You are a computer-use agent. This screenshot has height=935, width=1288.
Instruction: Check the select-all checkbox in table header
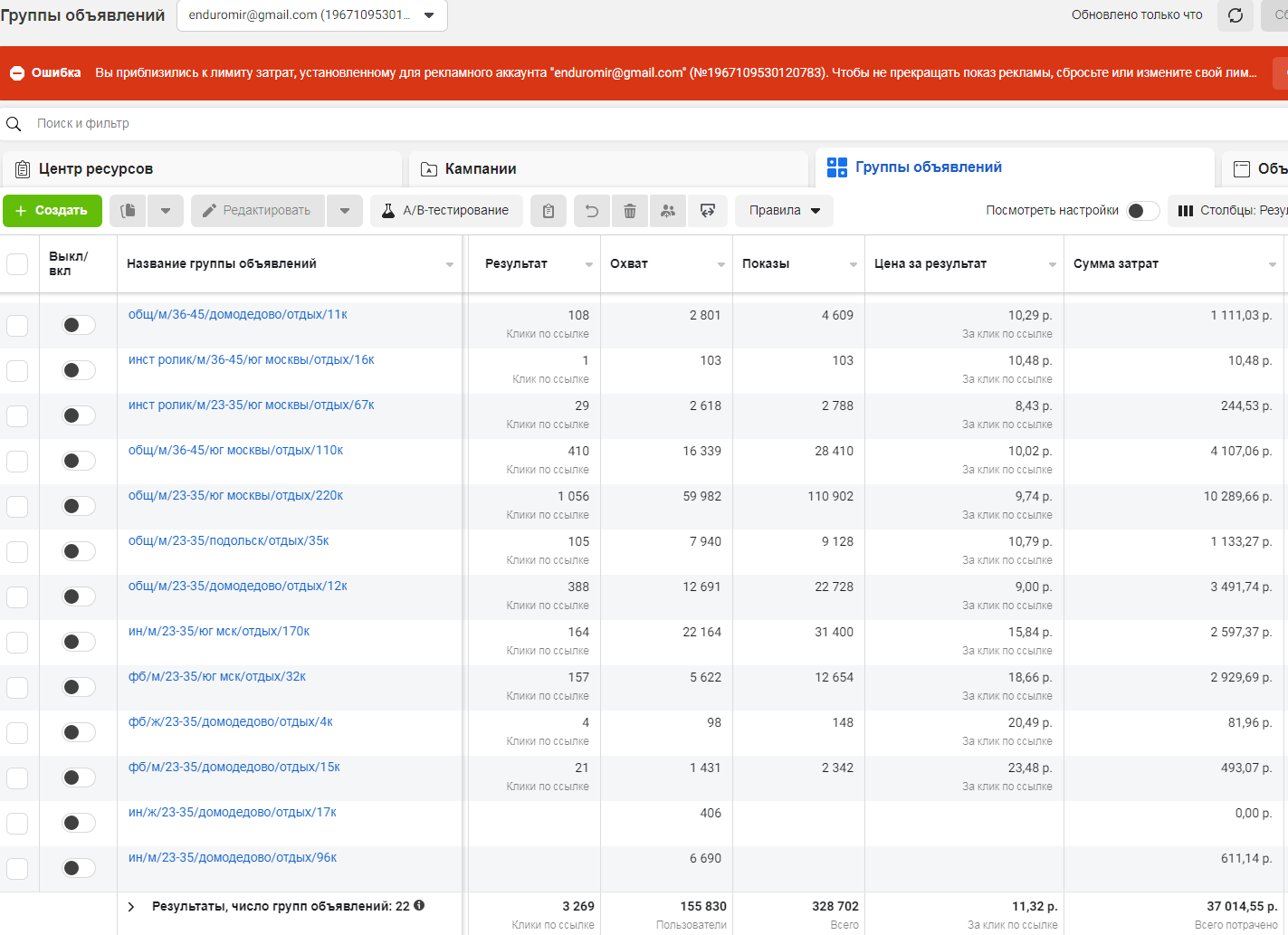[x=17, y=263]
